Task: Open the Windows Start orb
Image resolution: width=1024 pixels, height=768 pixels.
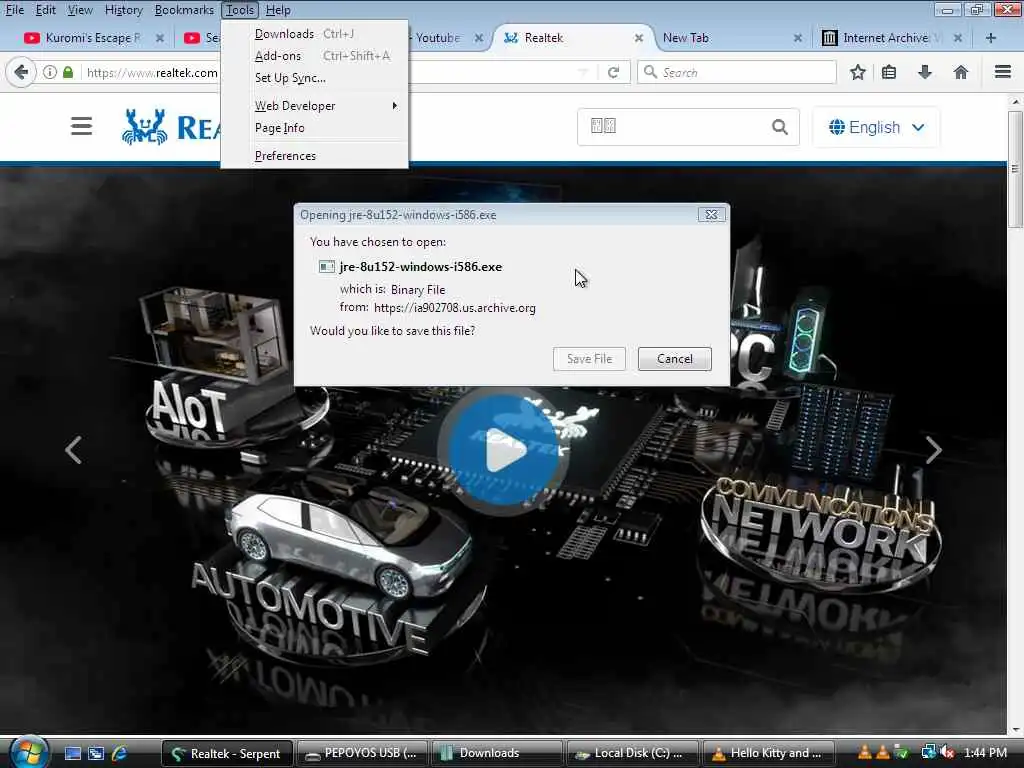Action: [x=29, y=752]
